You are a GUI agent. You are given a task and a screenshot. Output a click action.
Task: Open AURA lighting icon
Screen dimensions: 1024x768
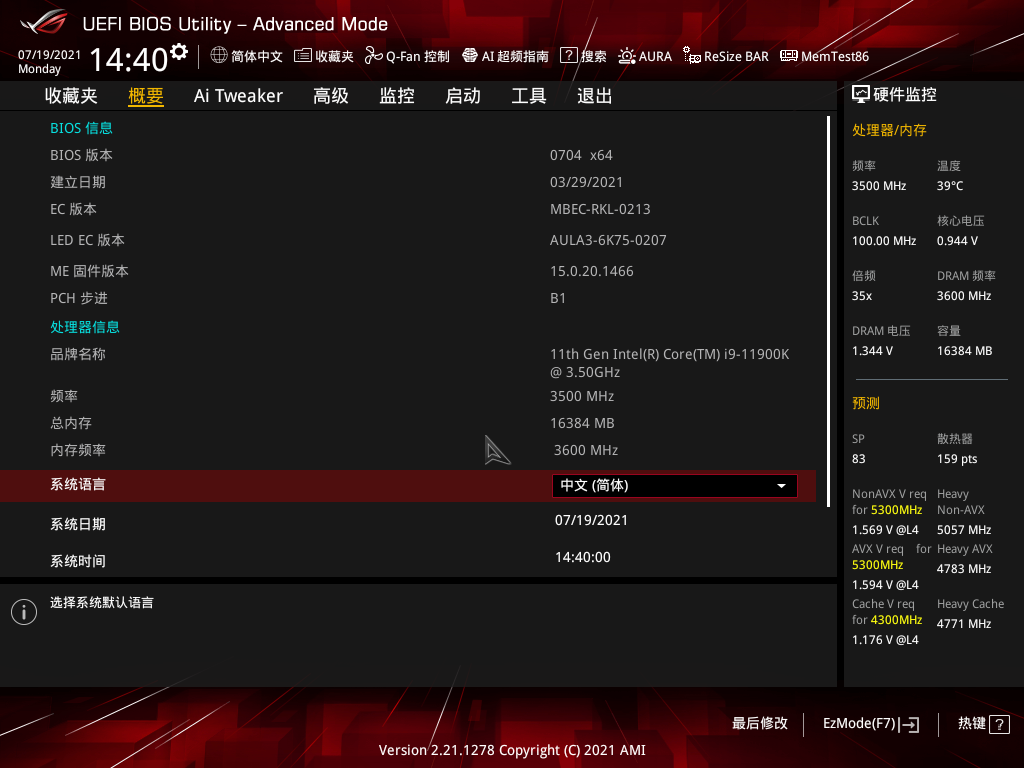point(627,56)
